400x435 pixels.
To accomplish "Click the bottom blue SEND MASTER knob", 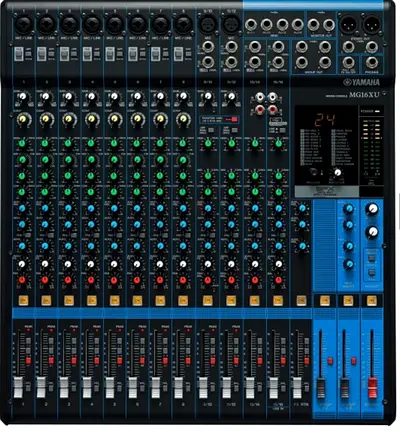I will click(x=349, y=265).
